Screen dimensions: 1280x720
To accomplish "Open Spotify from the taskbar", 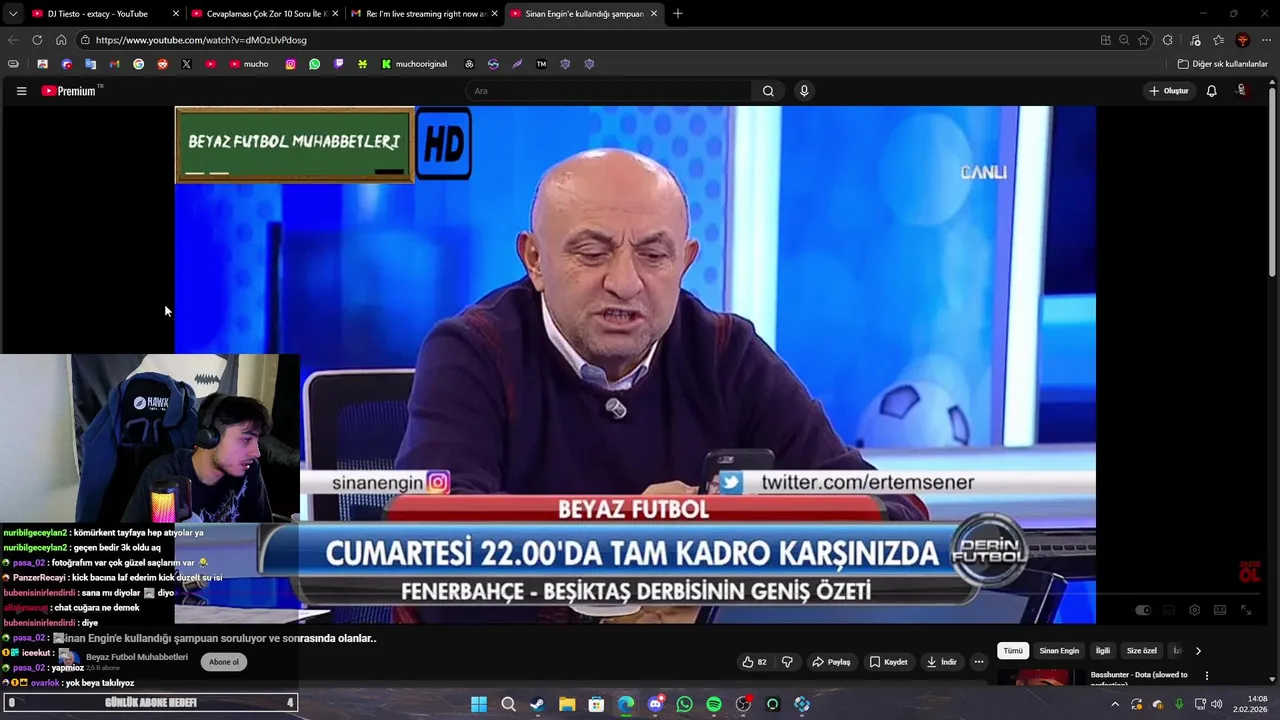I will click(714, 704).
